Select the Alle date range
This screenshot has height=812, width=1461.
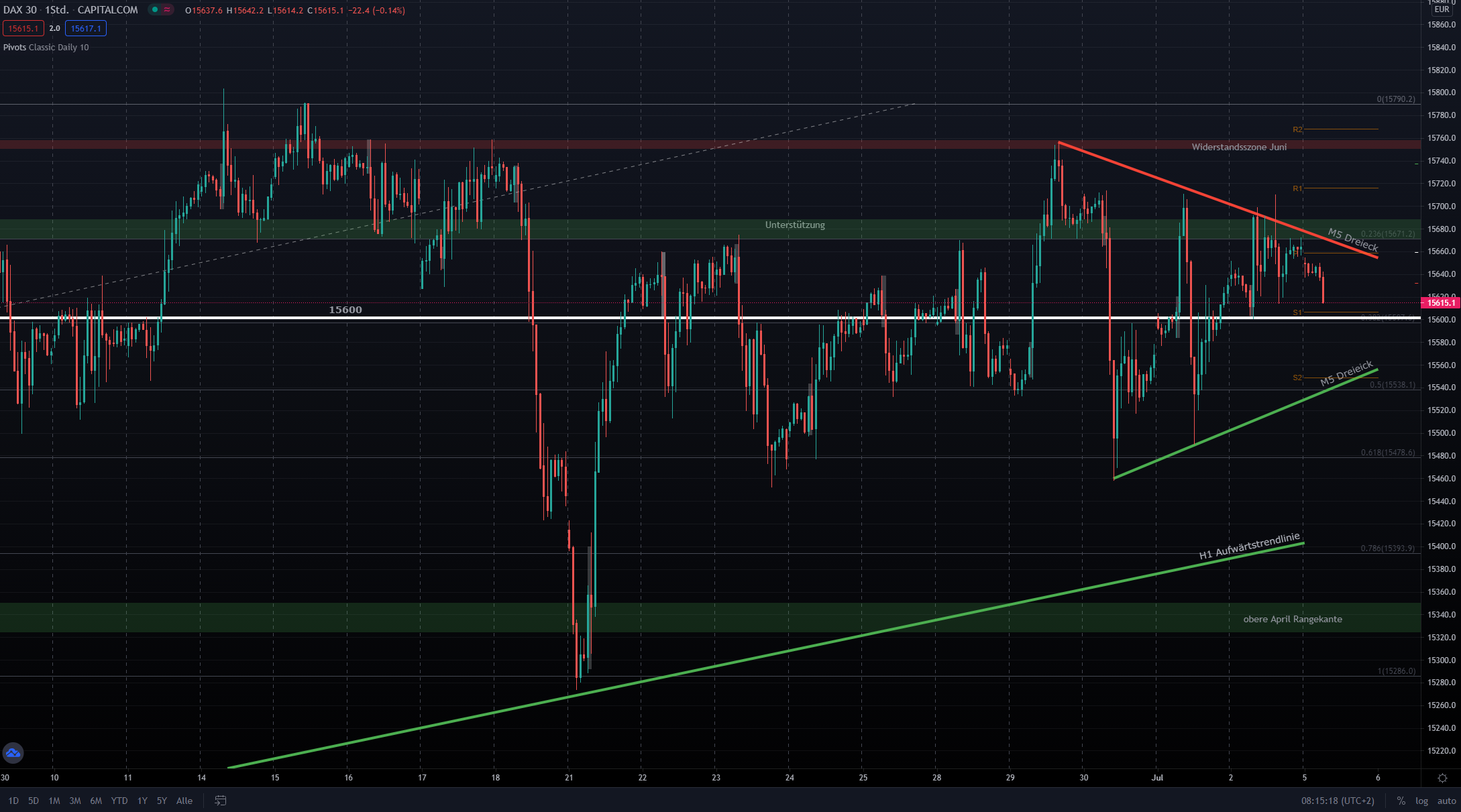184,801
